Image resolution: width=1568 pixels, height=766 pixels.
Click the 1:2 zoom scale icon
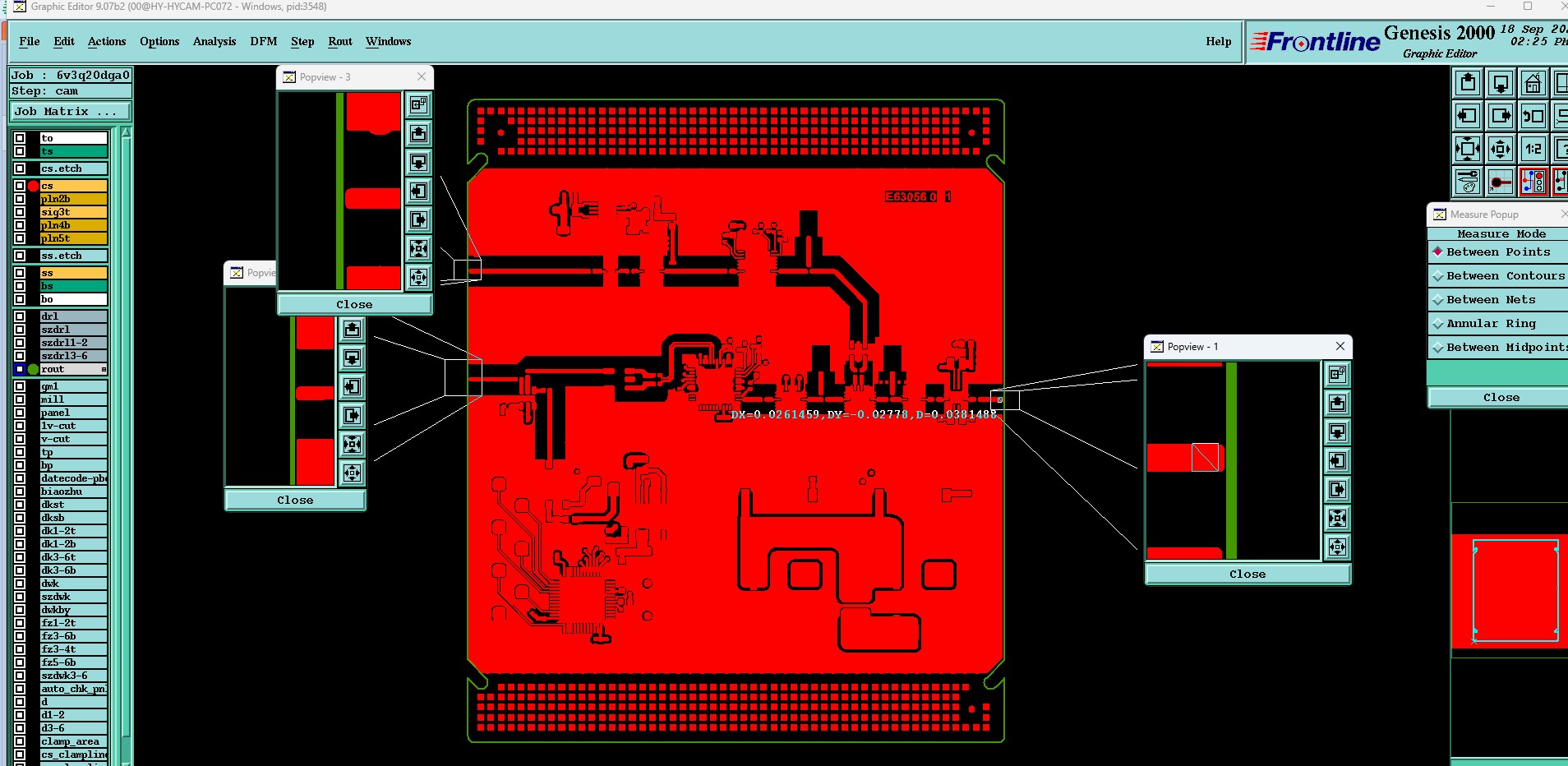[x=1533, y=150]
